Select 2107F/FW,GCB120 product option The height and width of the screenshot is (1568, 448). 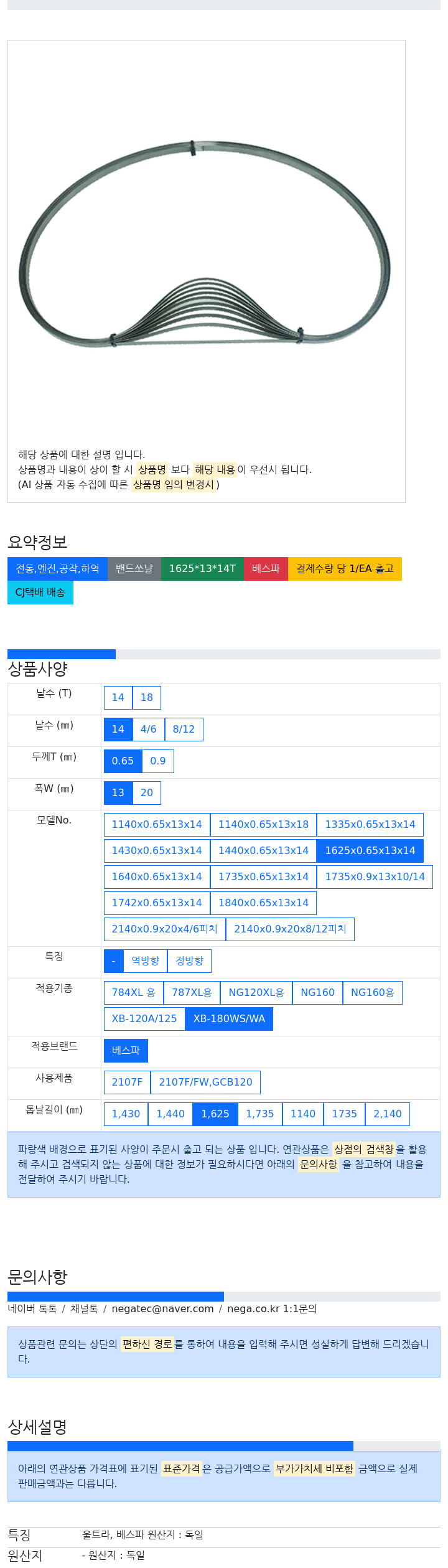pos(205,1082)
